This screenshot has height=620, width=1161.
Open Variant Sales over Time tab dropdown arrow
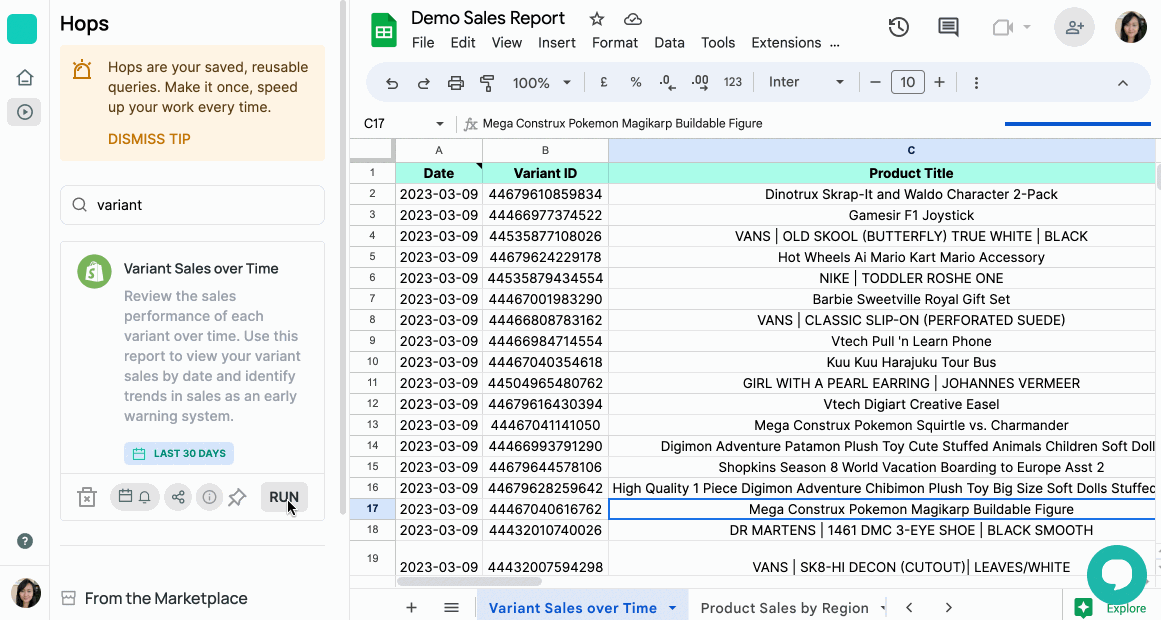pos(672,608)
